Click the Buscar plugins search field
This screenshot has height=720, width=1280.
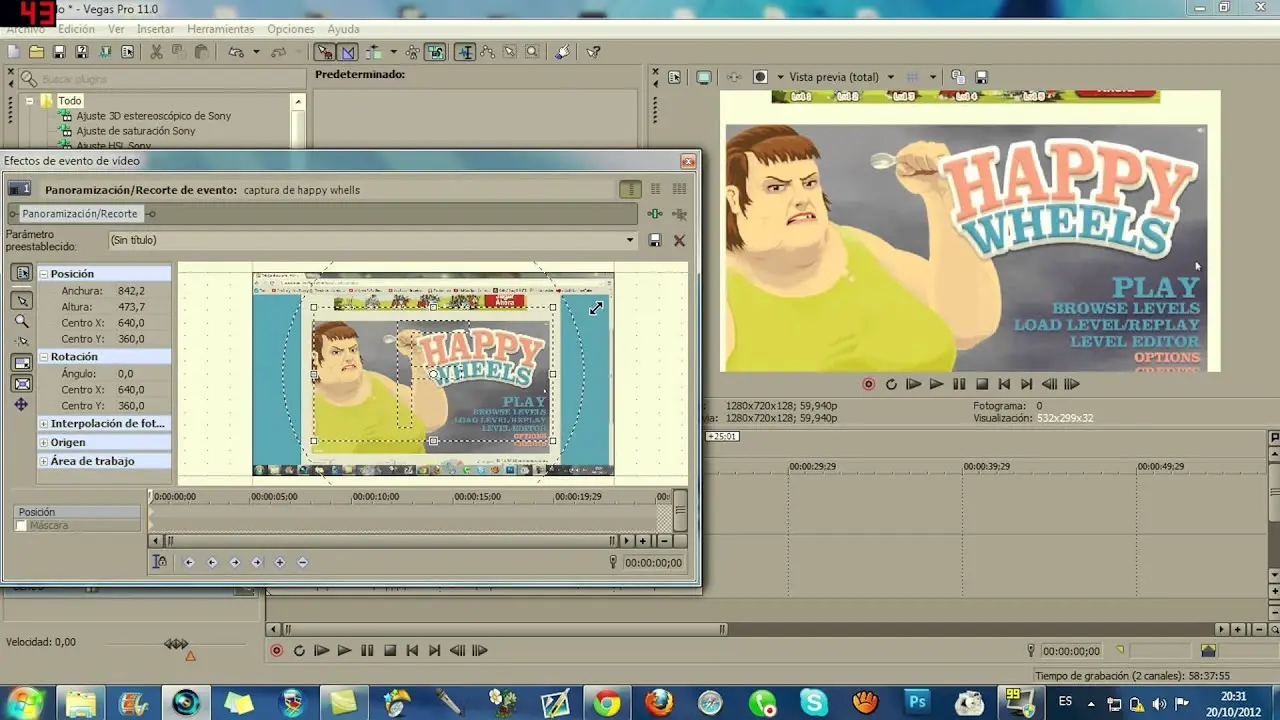click(x=163, y=79)
